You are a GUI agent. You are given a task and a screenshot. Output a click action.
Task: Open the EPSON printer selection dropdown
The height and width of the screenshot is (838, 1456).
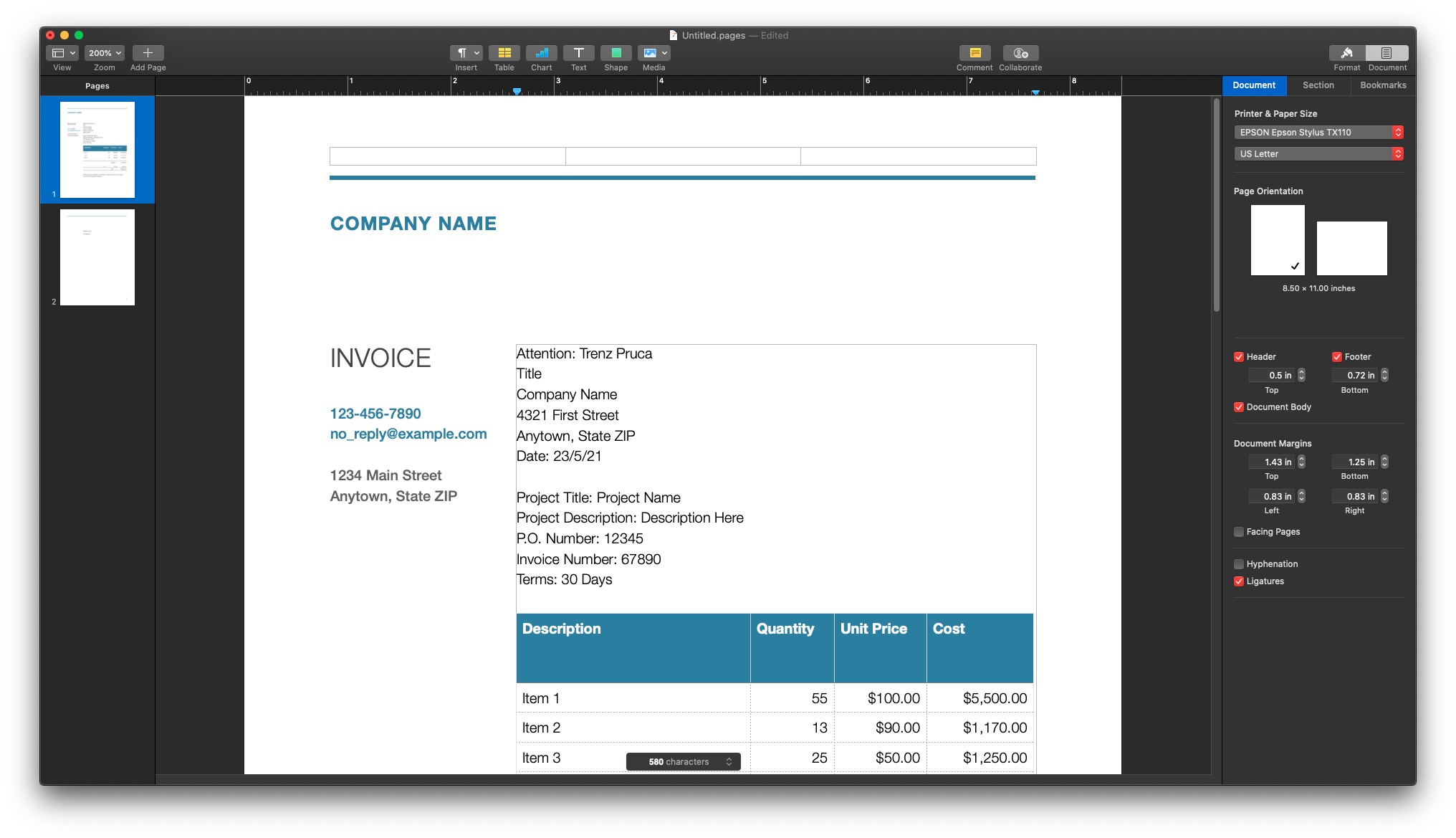1318,133
